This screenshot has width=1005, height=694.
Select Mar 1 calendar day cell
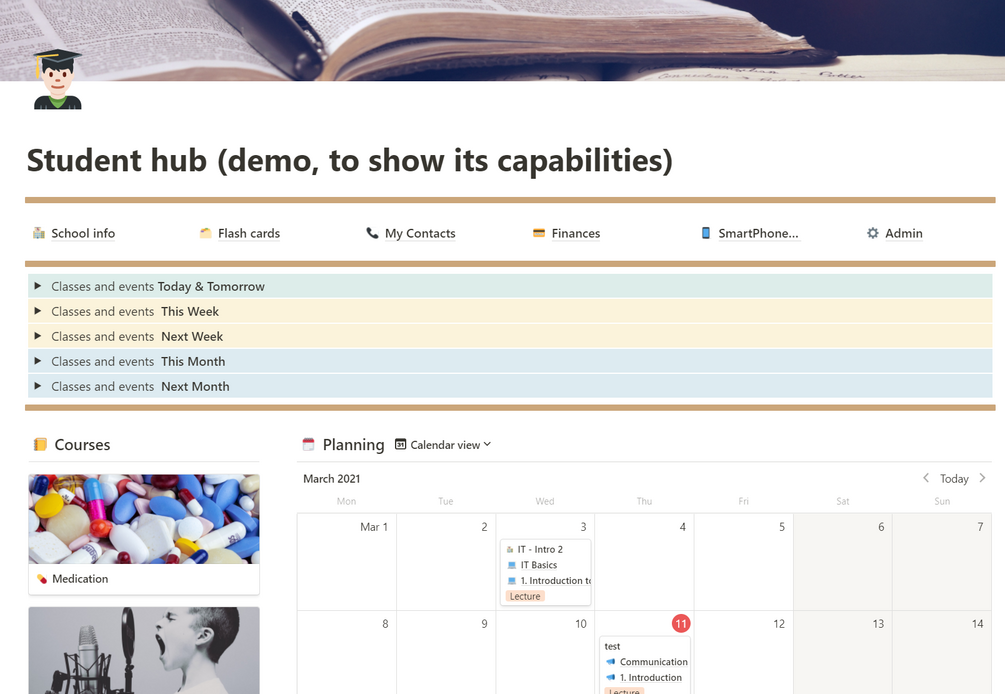(347, 561)
